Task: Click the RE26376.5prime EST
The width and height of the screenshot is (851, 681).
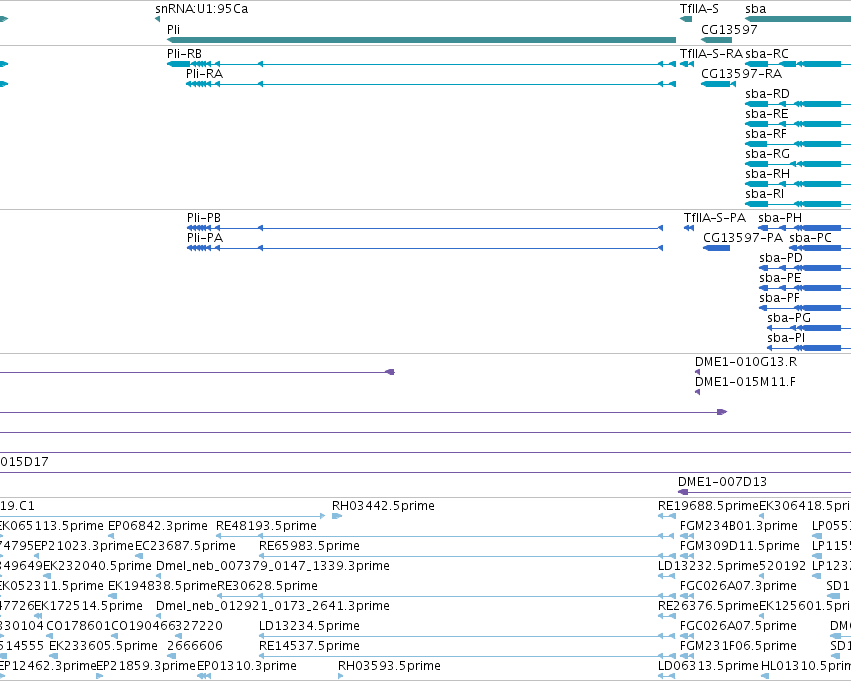Action: [x=667, y=616]
